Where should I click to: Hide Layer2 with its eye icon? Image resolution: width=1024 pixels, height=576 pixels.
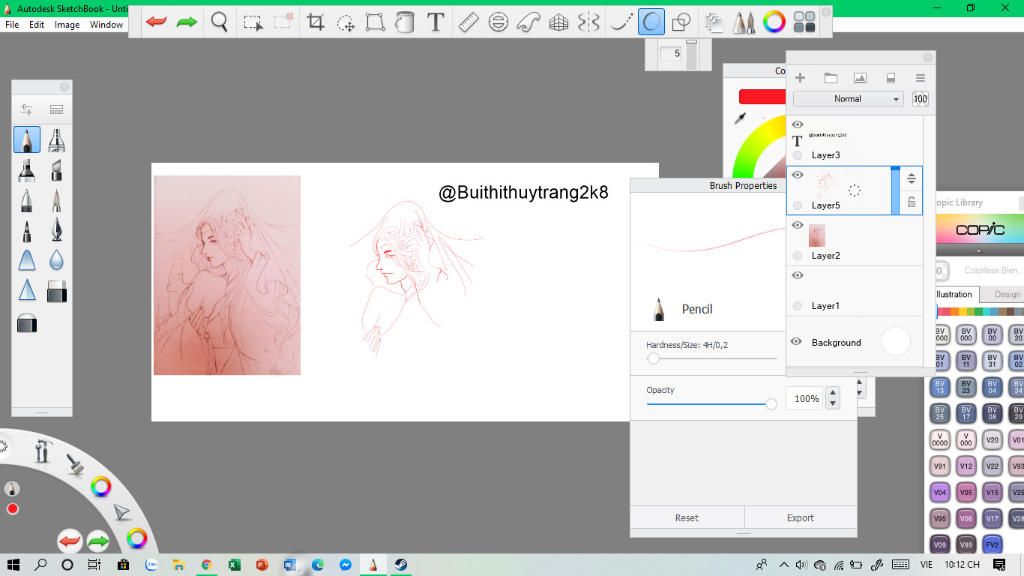(x=797, y=225)
